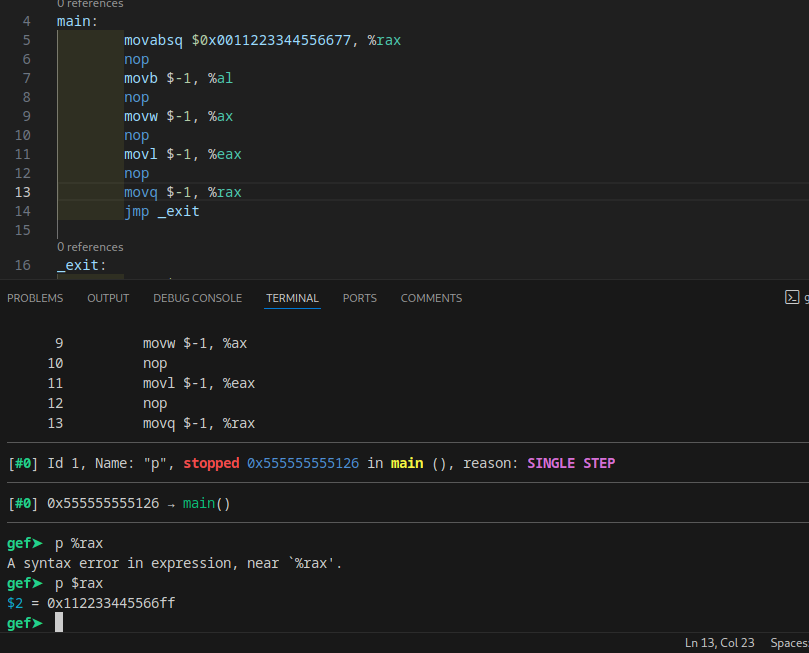Screen dimensions: 809x653
Task: Select the TERMINAL panel tab
Action: tap(292, 298)
